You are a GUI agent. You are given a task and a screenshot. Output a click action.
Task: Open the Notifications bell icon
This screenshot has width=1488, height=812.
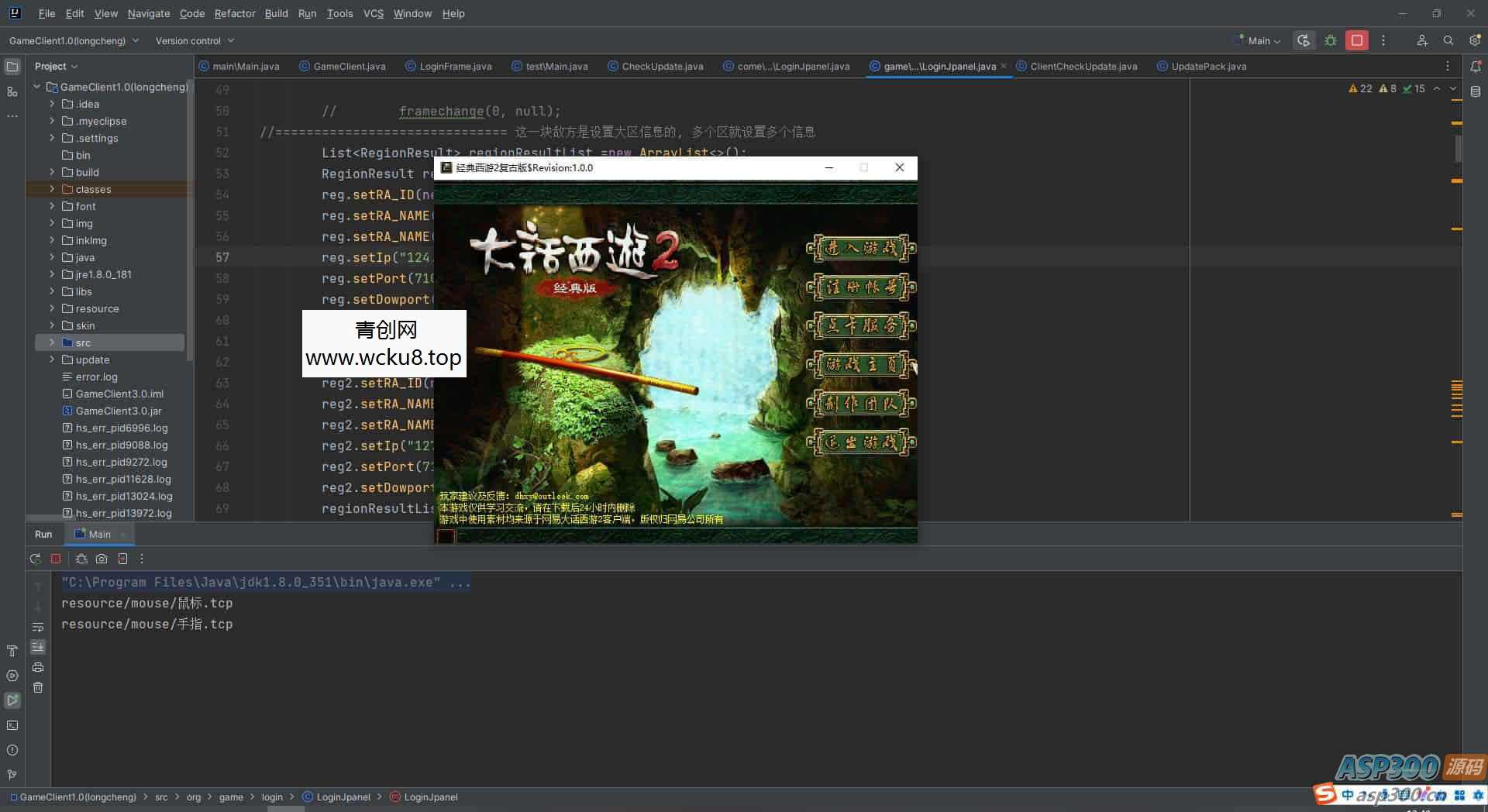pyautogui.click(x=1475, y=67)
